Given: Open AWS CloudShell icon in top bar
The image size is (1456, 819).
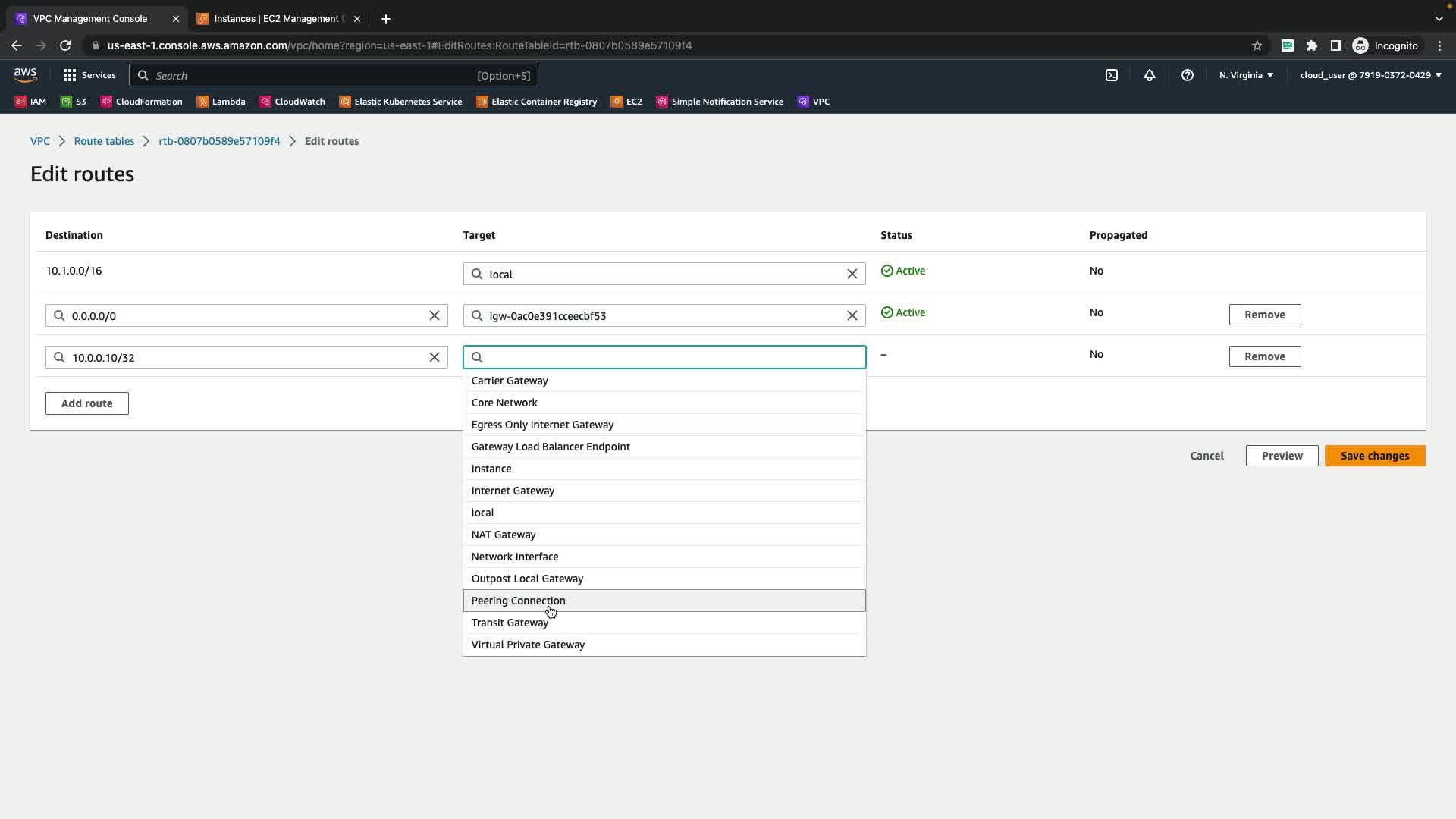Looking at the screenshot, I should tap(1111, 75).
